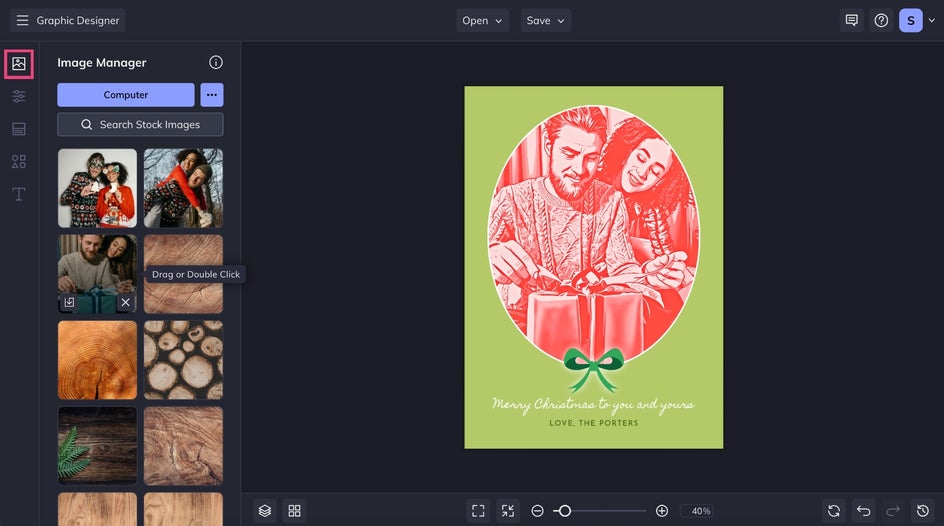
Task: Zoom in with the plus icon
Action: click(662, 511)
